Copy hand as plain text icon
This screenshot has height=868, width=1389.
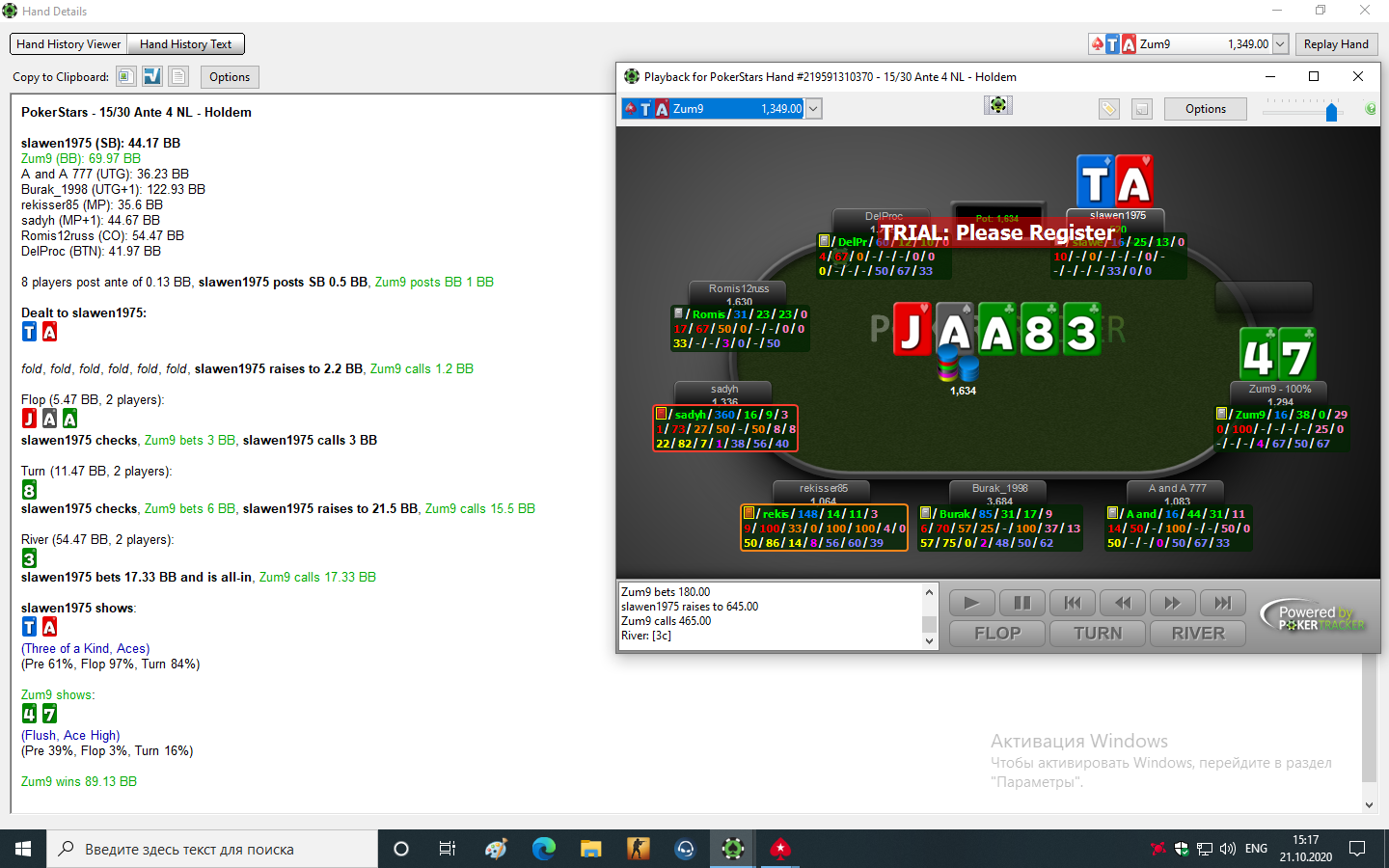pyautogui.click(x=178, y=76)
